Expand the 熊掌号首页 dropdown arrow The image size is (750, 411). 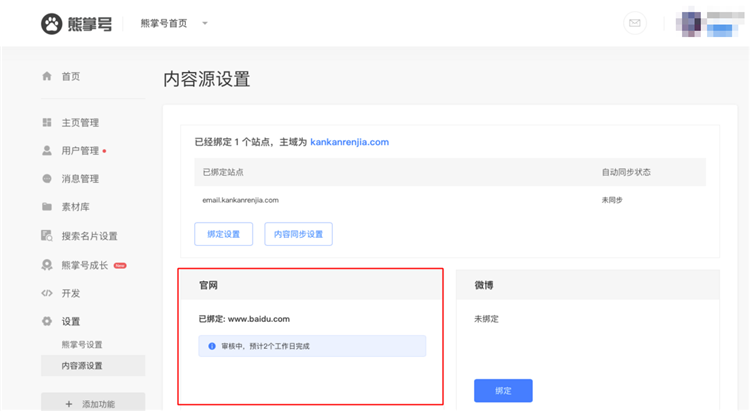coord(205,23)
